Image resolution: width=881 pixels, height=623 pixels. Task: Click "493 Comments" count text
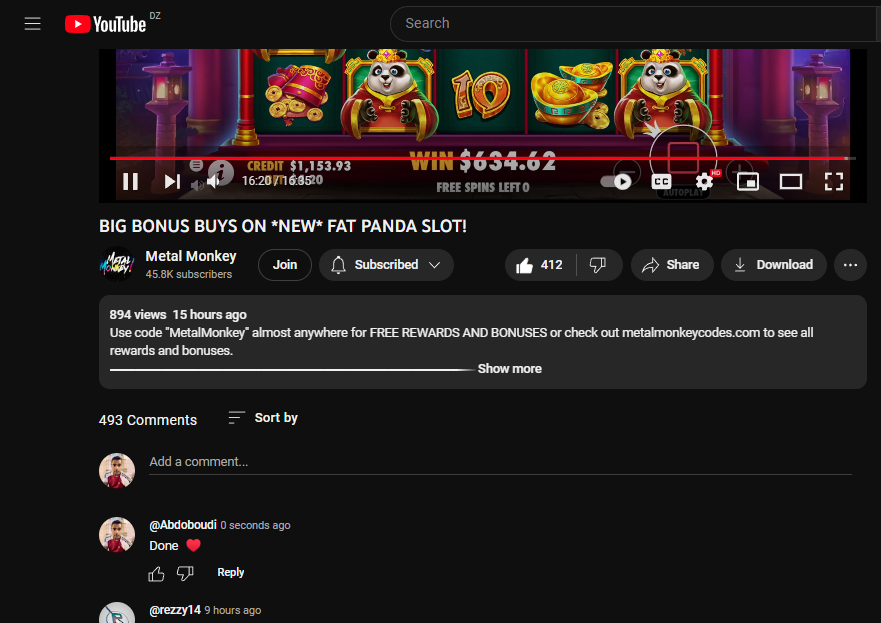pos(148,420)
